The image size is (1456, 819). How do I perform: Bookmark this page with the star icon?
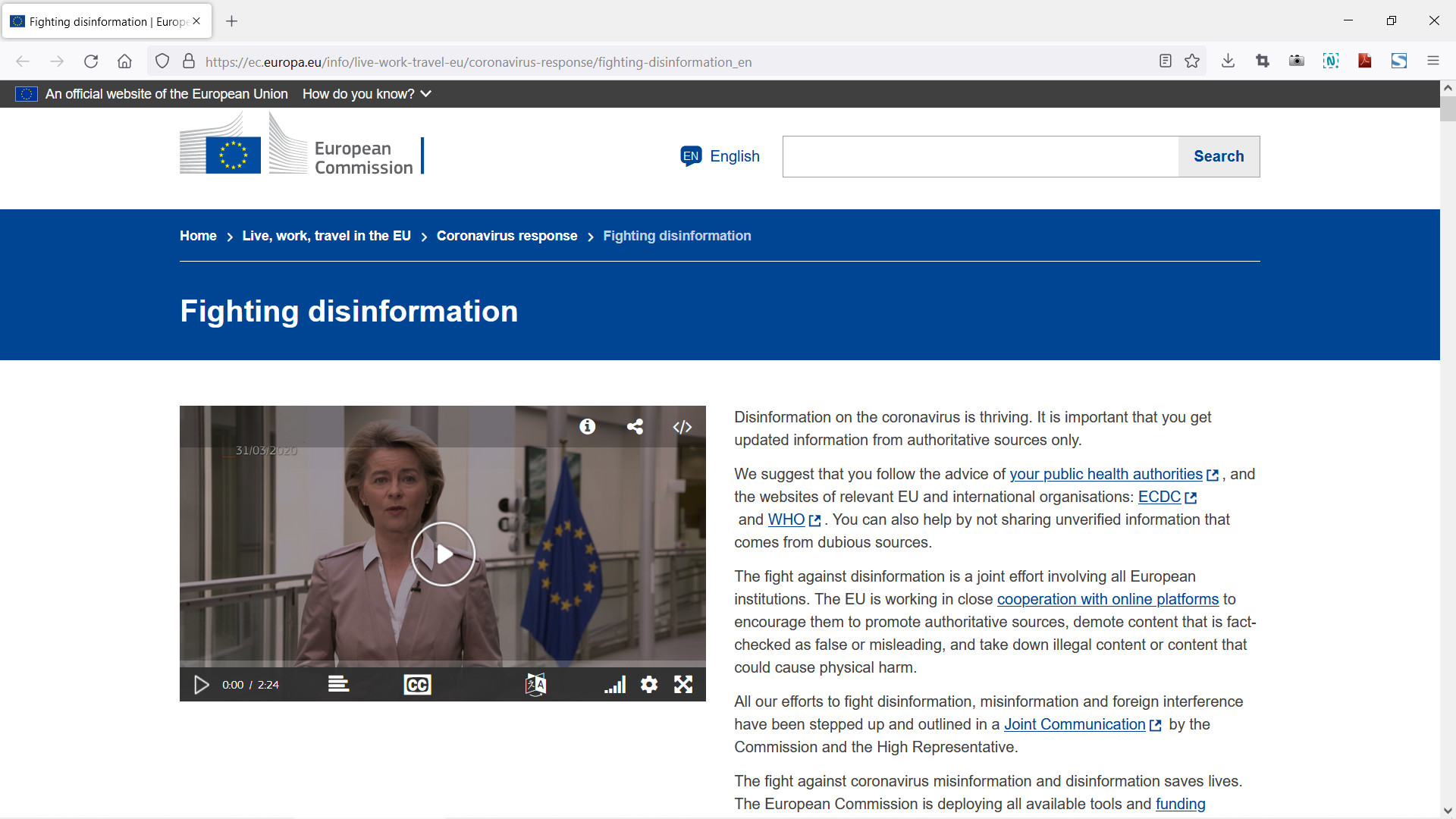click(x=1192, y=61)
